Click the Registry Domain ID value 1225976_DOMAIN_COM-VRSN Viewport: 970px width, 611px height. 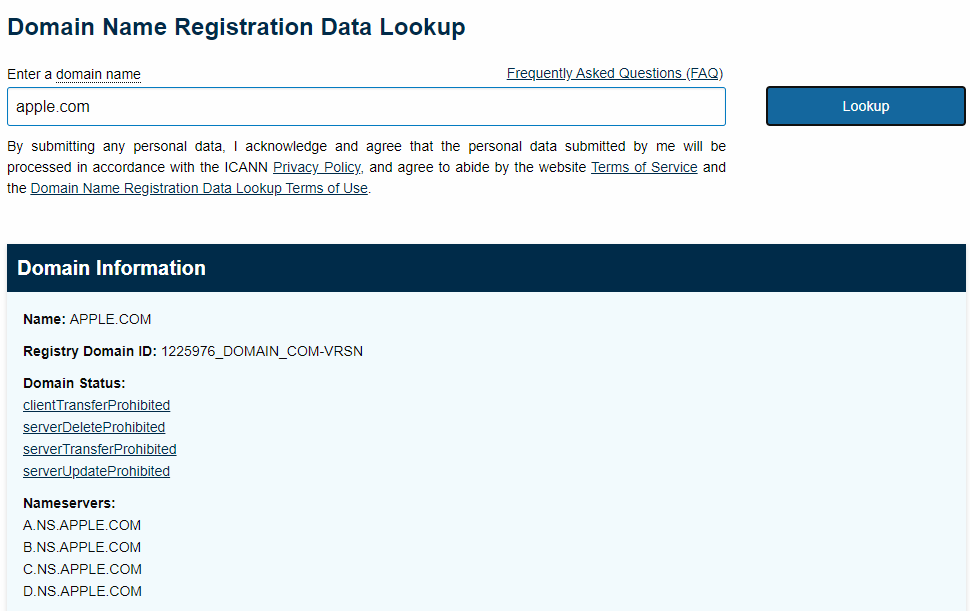point(262,351)
